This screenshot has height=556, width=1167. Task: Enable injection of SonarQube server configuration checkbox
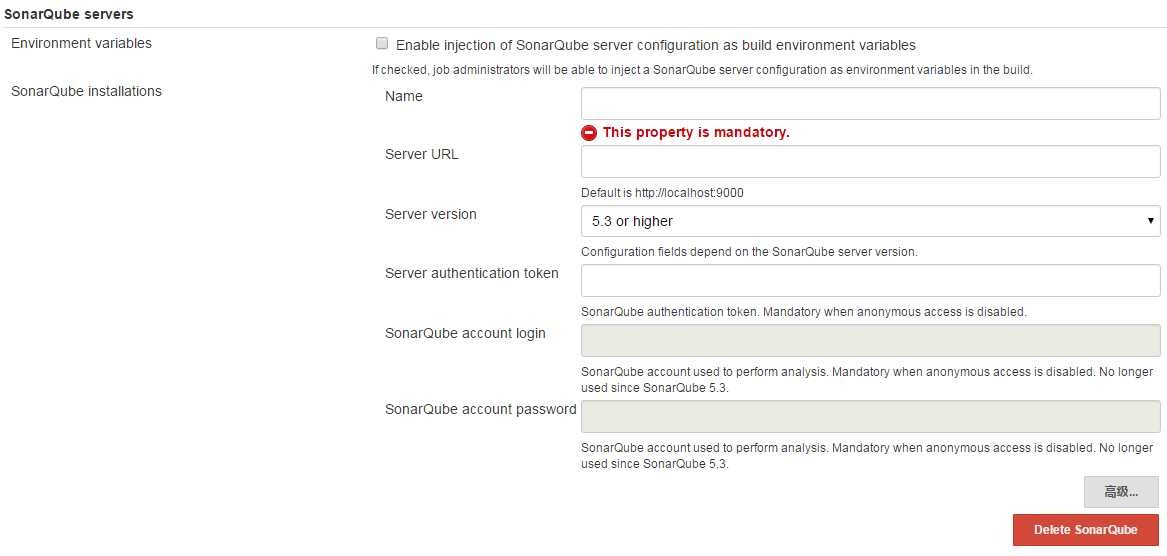tap(382, 43)
